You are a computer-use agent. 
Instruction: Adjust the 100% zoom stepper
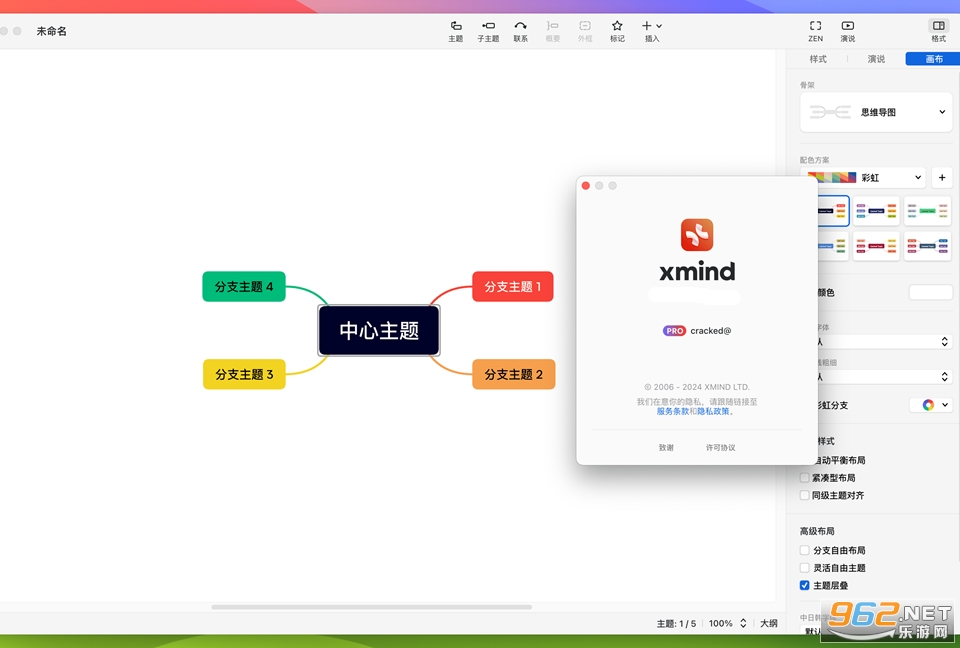coord(743,623)
